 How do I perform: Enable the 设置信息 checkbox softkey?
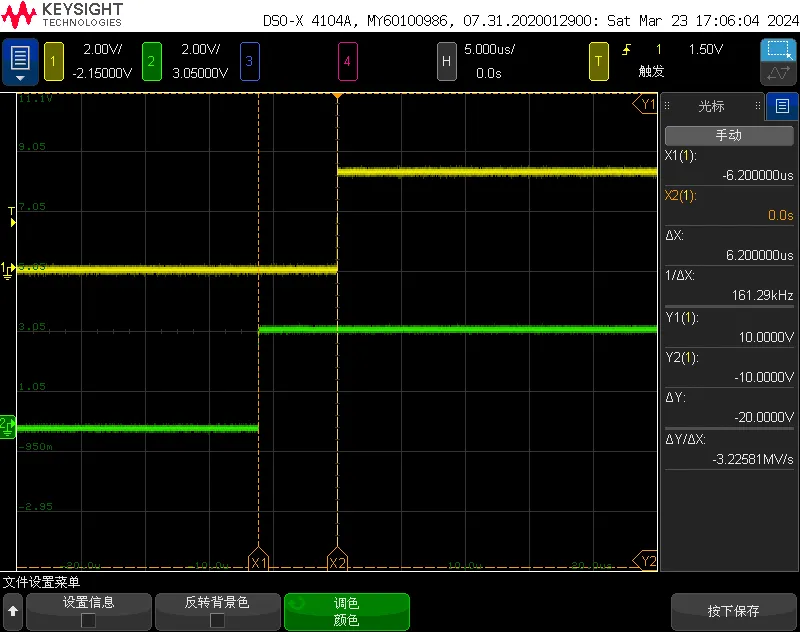(89, 611)
